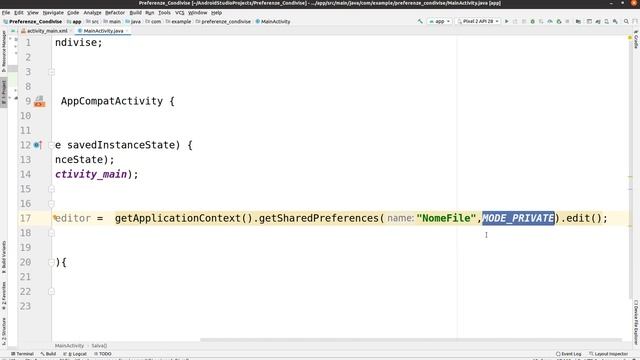640x360 pixels.
Task: Open the Build tool window at bottom
Action: click(48, 354)
